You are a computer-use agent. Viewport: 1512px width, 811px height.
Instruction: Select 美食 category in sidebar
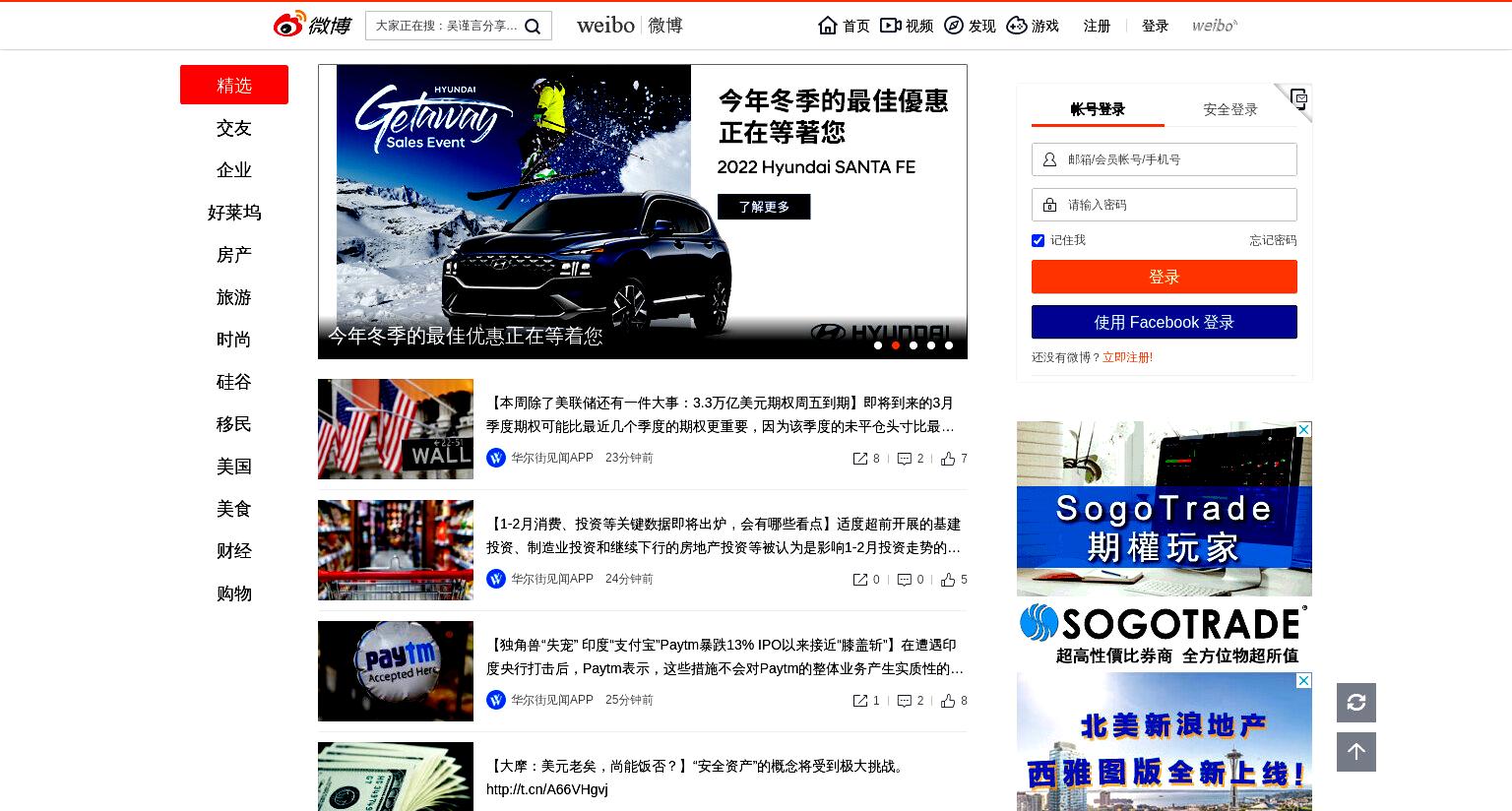pyautogui.click(x=234, y=509)
